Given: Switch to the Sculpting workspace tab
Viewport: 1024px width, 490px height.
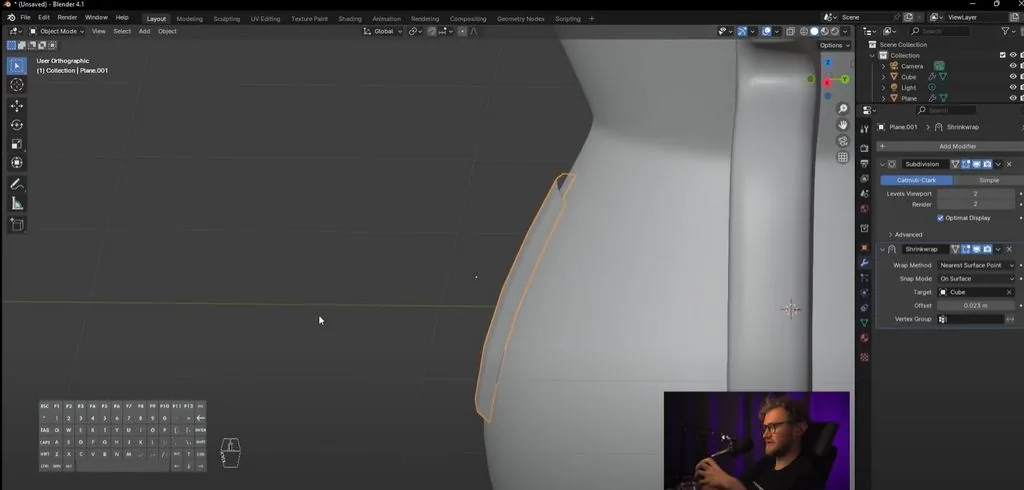Looking at the screenshot, I should pyautogui.click(x=227, y=19).
